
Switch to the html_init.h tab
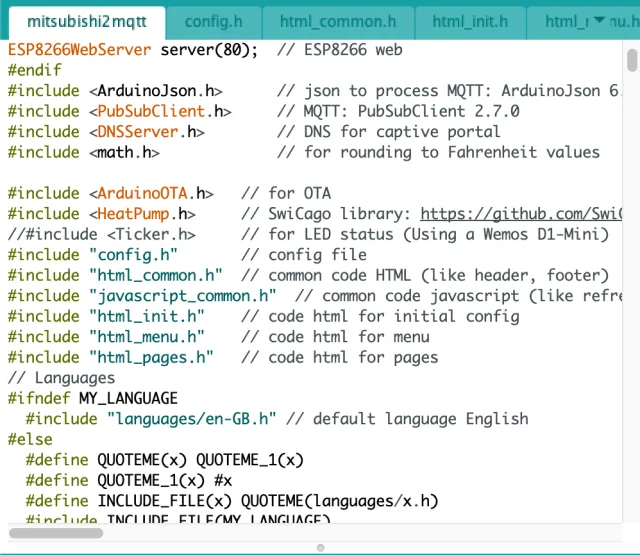tap(470, 21)
